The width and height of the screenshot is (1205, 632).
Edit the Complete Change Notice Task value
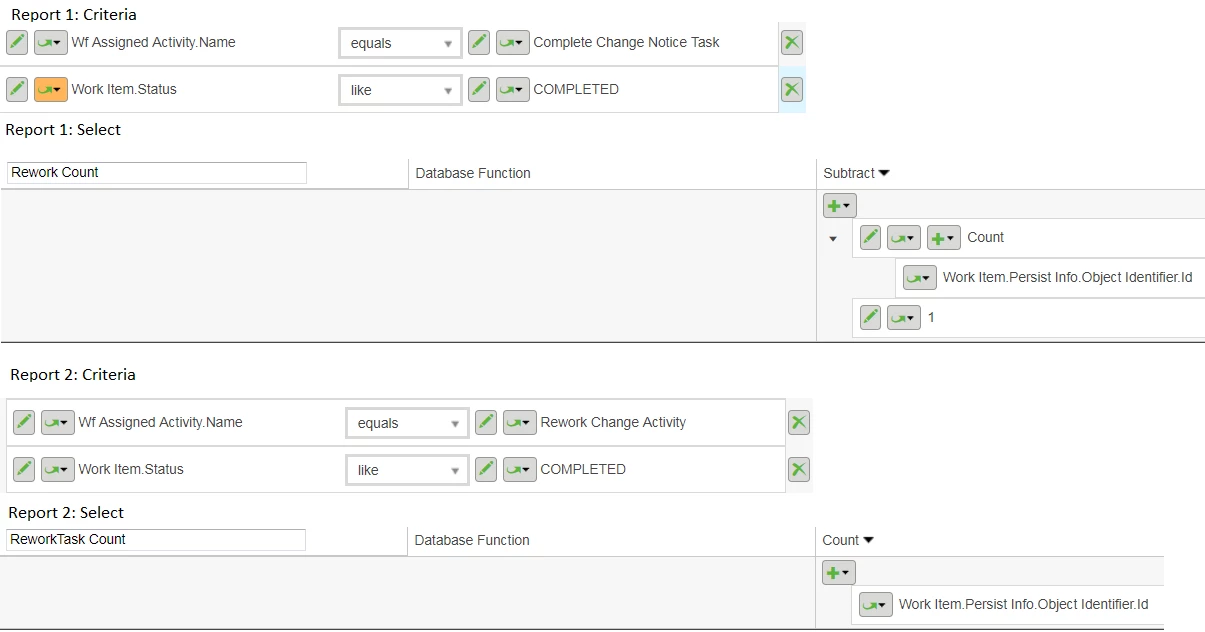pyautogui.click(x=479, y=42)
